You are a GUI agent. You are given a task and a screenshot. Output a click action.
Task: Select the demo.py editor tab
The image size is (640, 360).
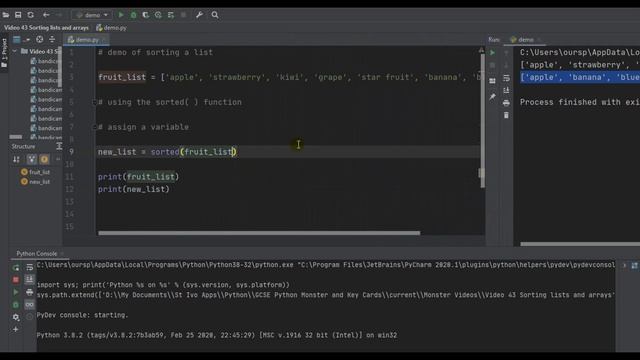tap(86, 40)
